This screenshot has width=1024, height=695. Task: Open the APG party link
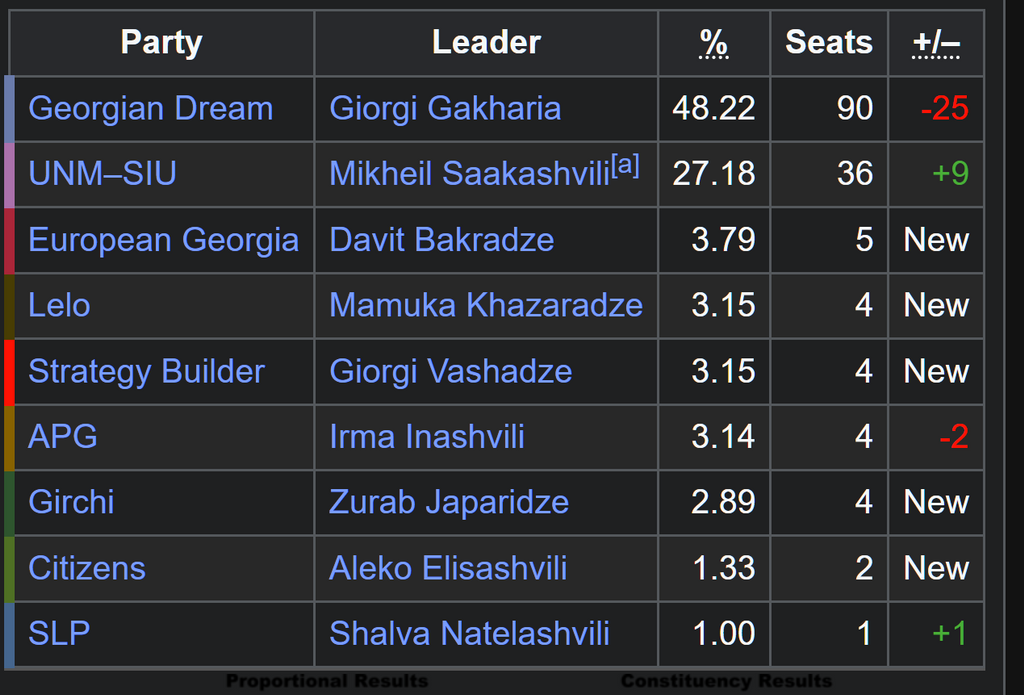click(x=63, y=436)
